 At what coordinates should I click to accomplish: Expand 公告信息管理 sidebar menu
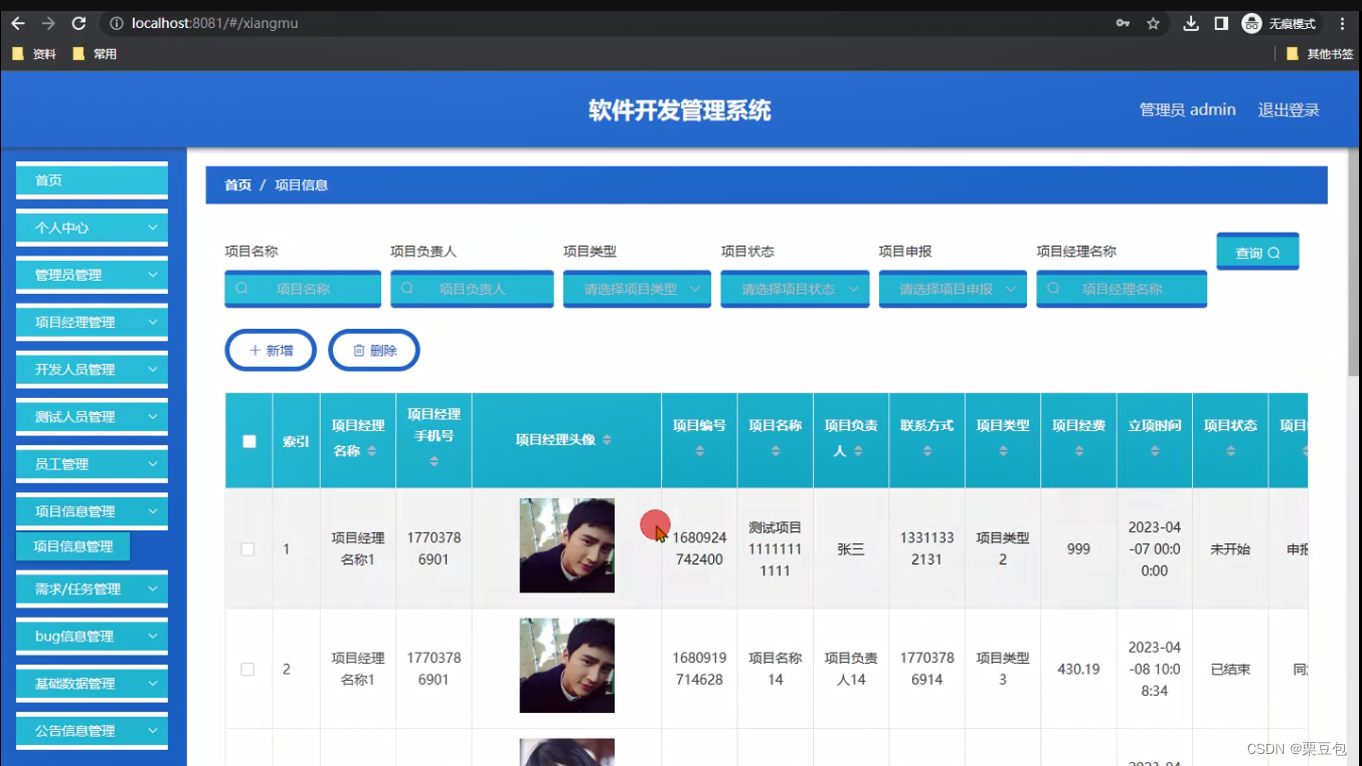click(x=92, y=731)
